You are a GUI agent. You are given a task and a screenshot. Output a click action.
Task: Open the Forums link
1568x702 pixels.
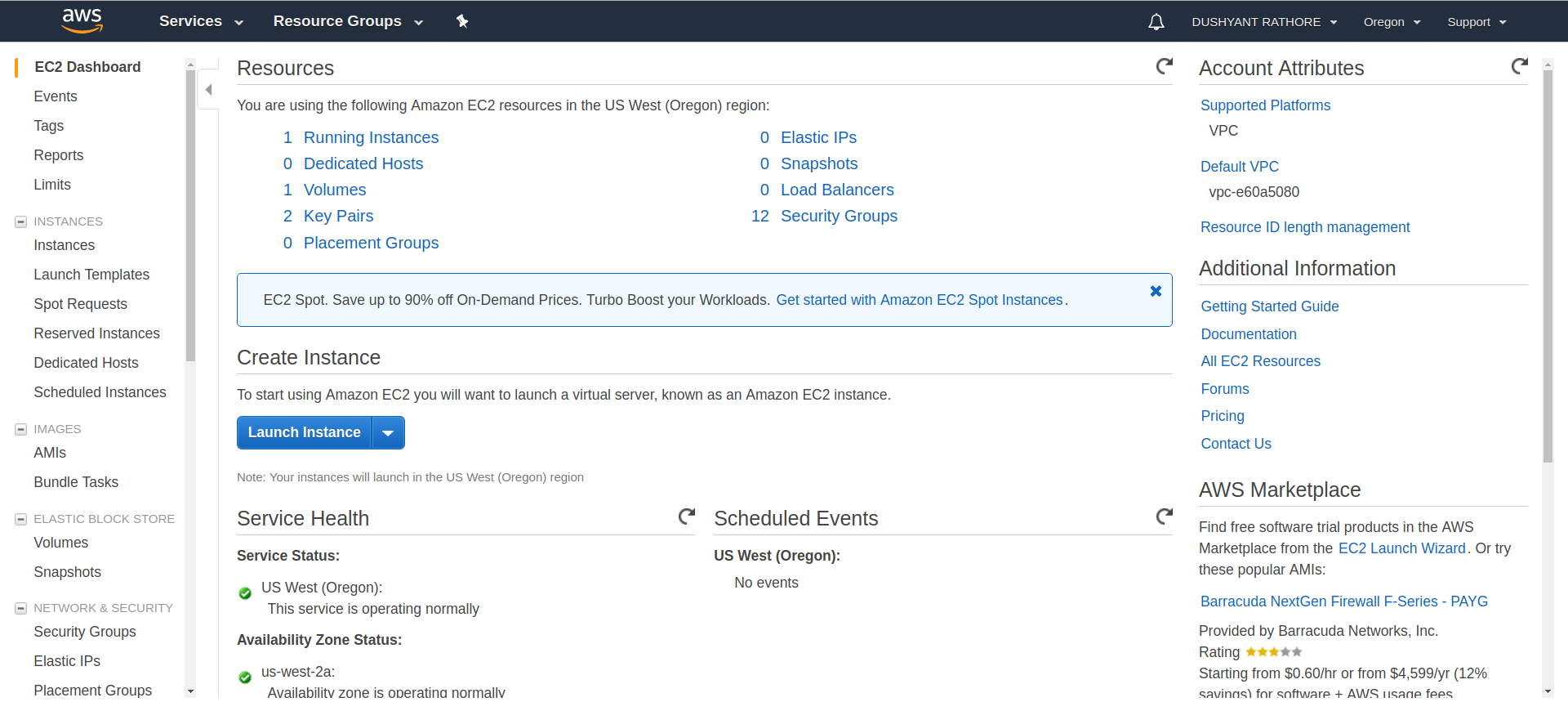pos(1225,389)
